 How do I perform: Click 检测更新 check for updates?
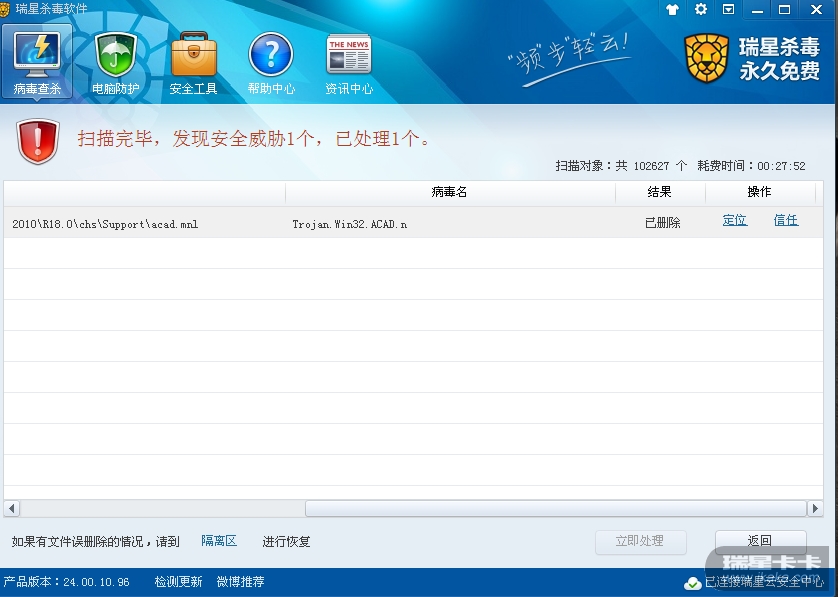tap(179, 582)
